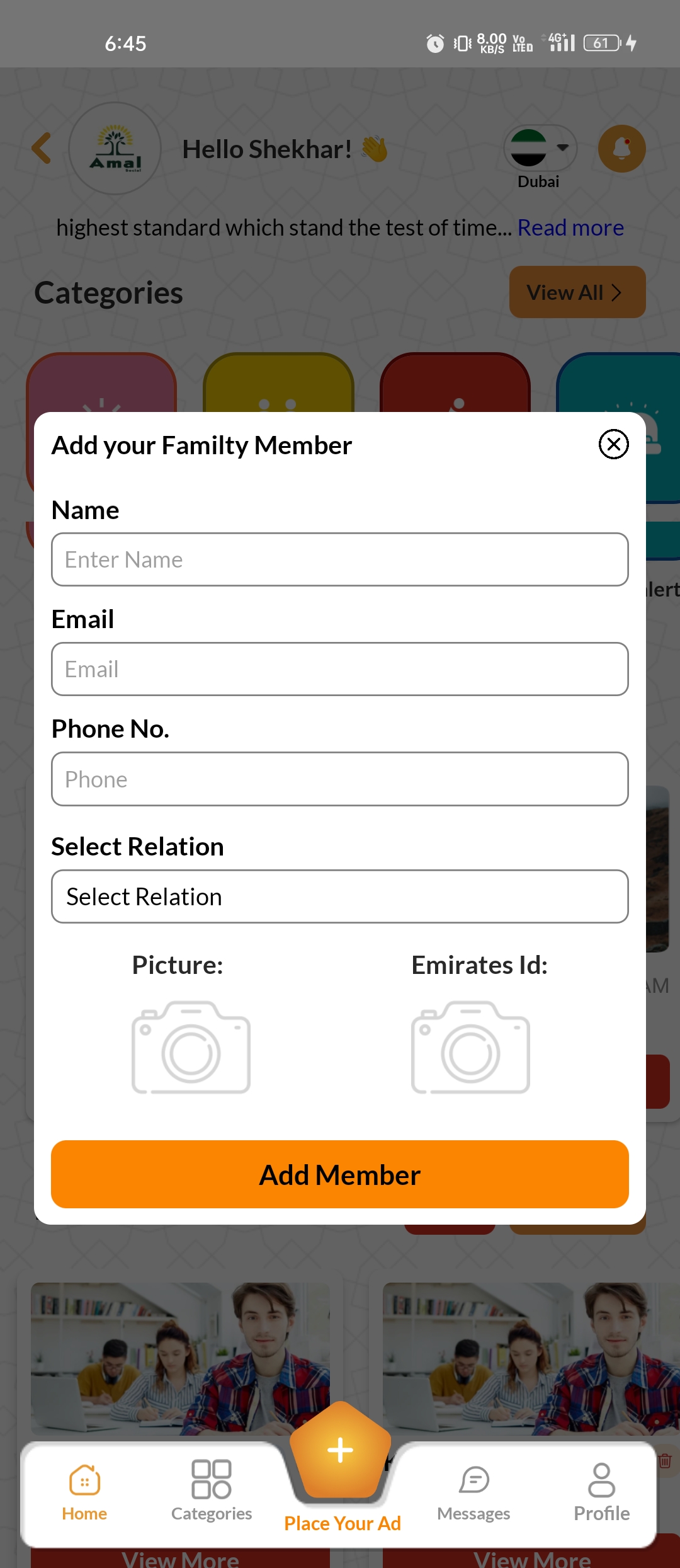Open the Dubai country selector
This screenshot has height=1568, width=680.
click(x=540, y=148)
